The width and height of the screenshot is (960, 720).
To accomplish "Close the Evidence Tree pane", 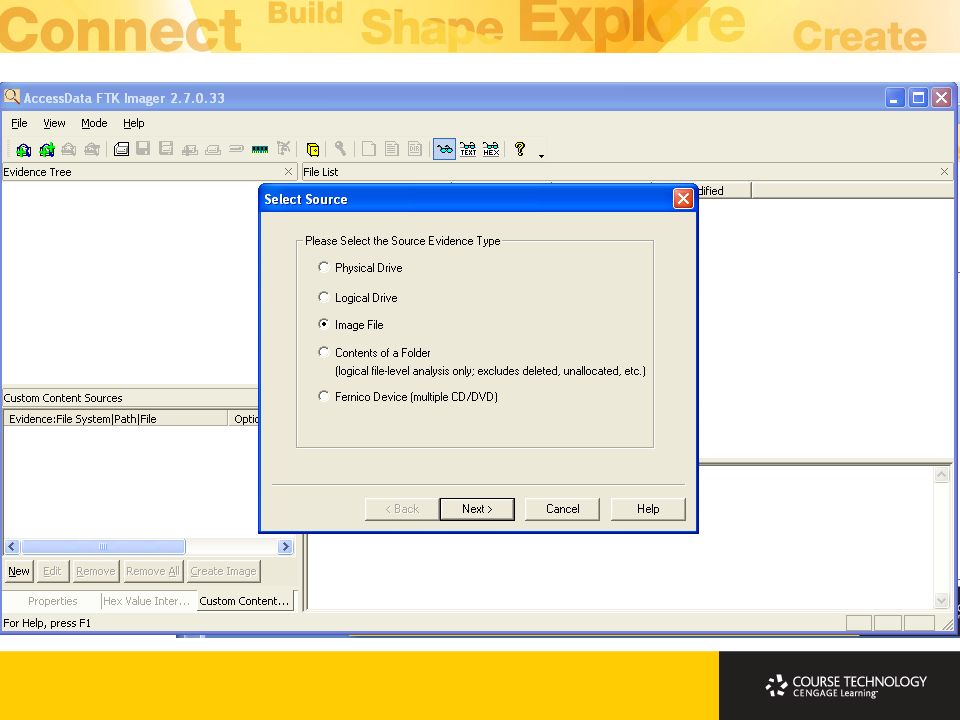I will click(288, 171).
